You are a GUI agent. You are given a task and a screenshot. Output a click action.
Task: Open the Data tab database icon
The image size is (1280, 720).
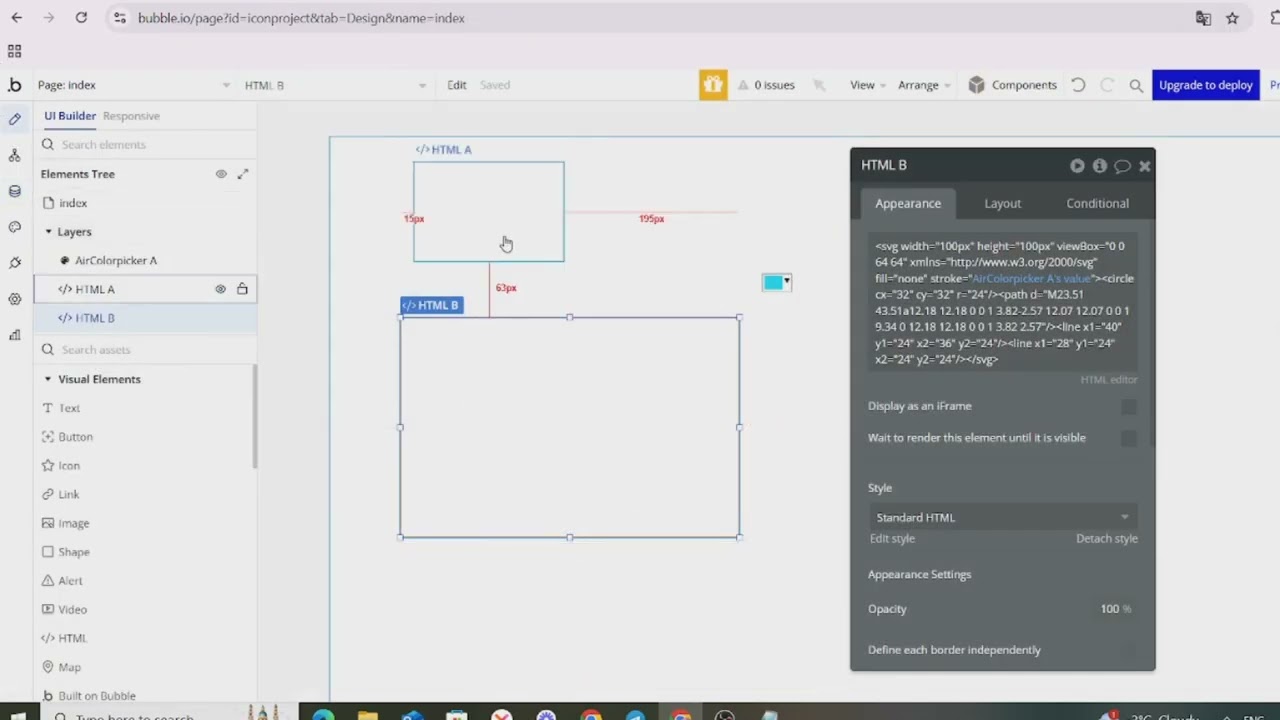tap(14, 191)
